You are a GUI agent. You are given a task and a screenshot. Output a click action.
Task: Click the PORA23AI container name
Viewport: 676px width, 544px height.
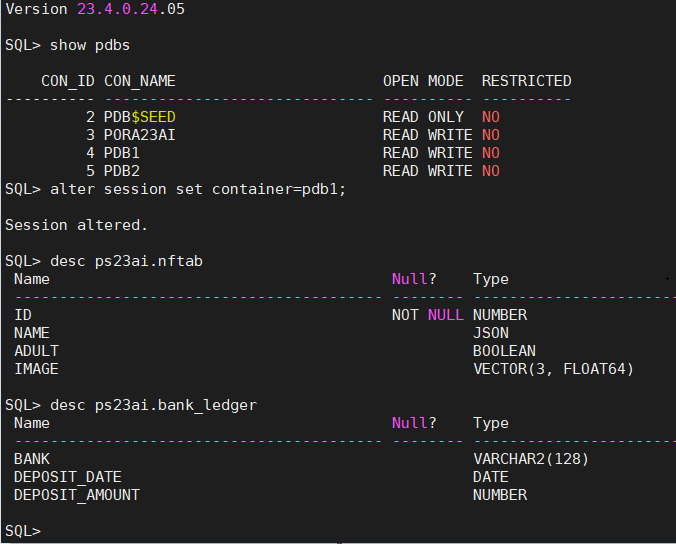click(x=140, y=135)
